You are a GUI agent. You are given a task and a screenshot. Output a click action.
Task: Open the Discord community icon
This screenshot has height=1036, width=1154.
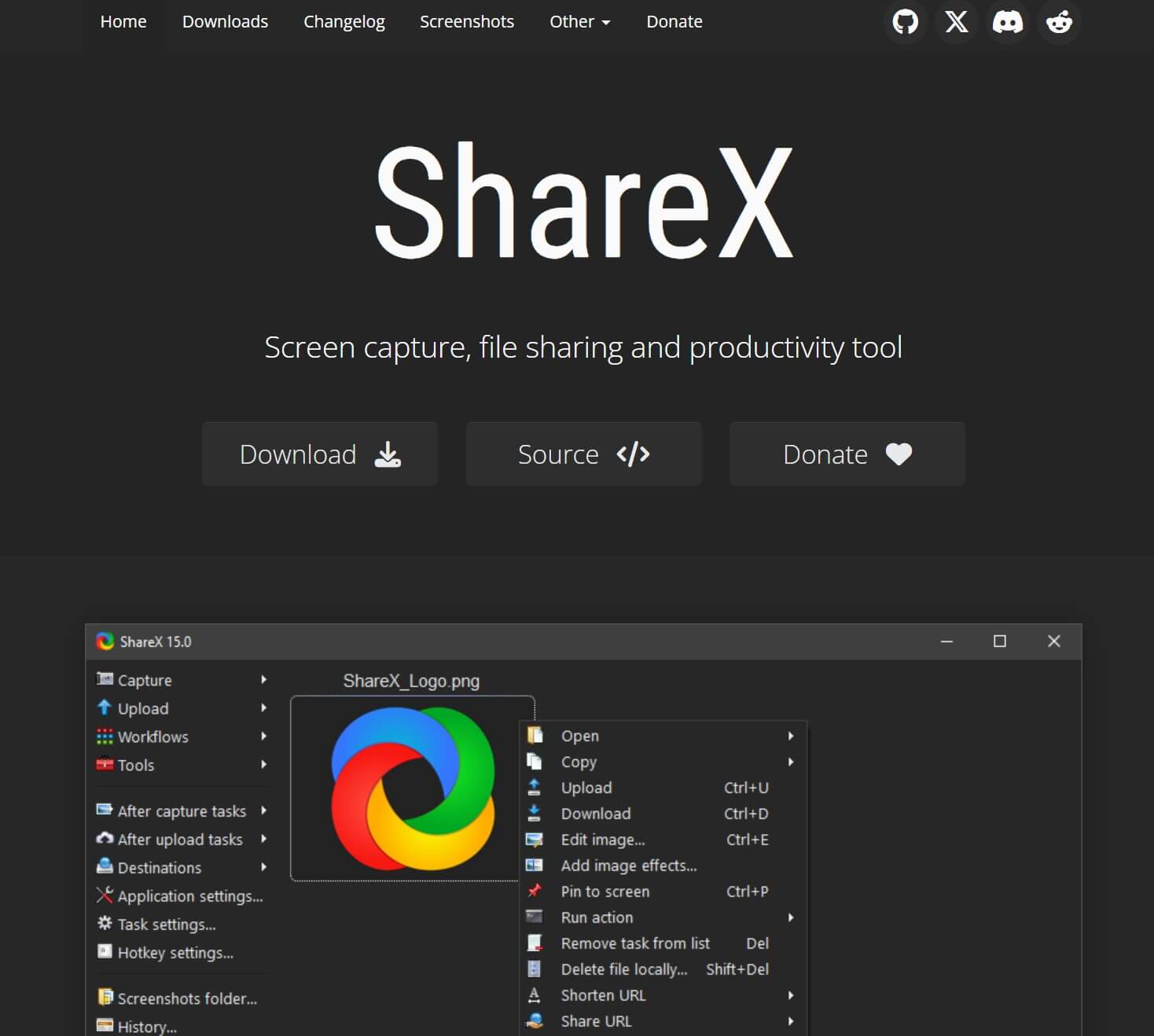pyautogui.click(x=1007, y=22)
